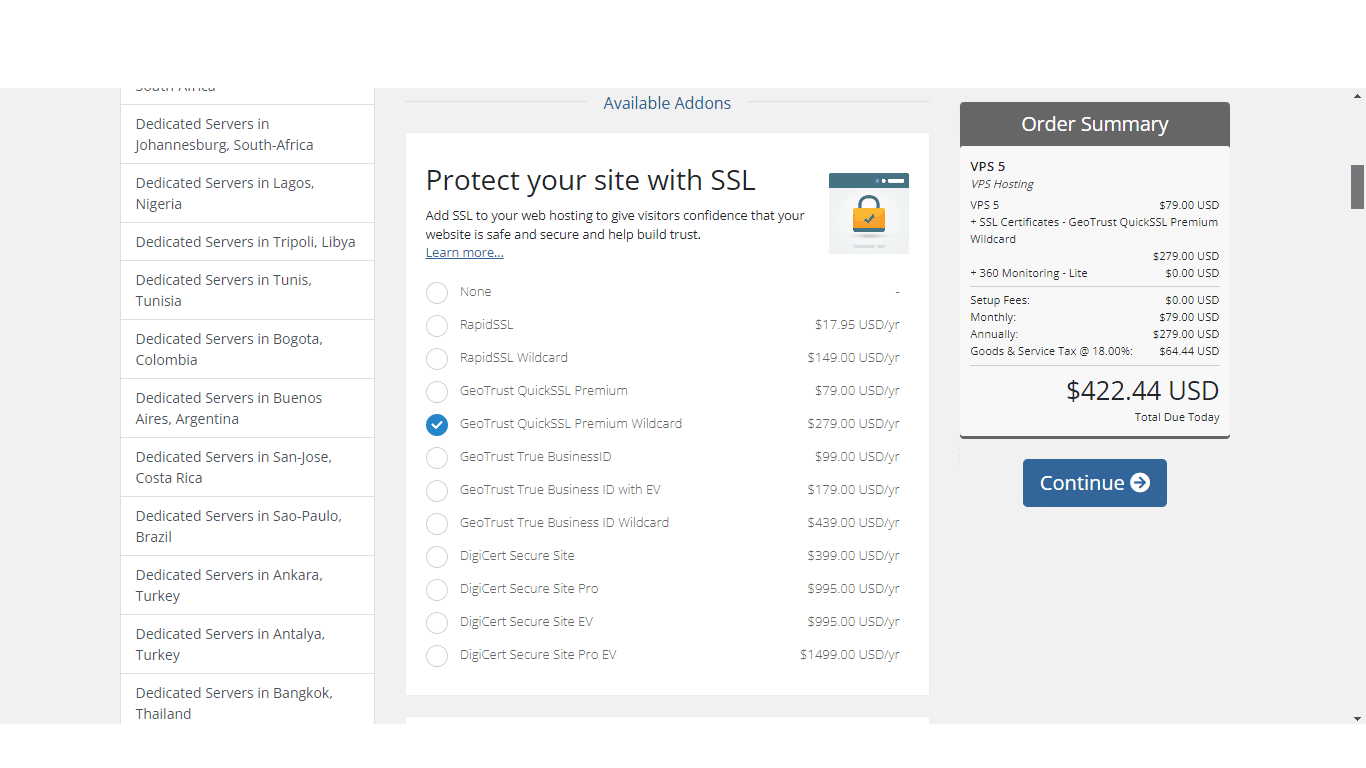Select GeoTrust QuickSSL Premium radio button
Screen dimensions: 1366x768
pyautogui.click(x=437, y=392)
